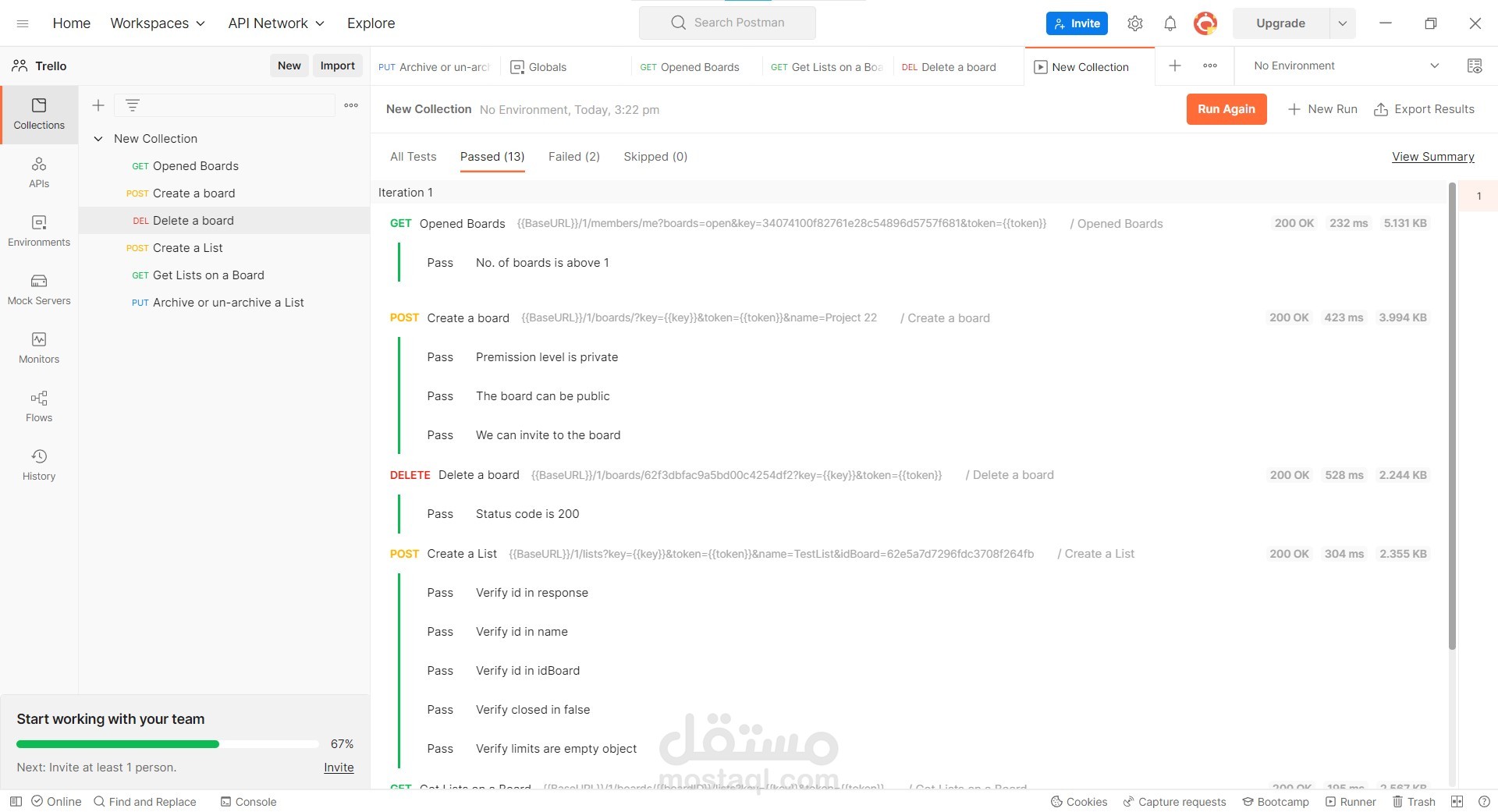The width and height of the screenshot is (1498, 812).
Task: Open the collections filter icon
Action: 133,105
